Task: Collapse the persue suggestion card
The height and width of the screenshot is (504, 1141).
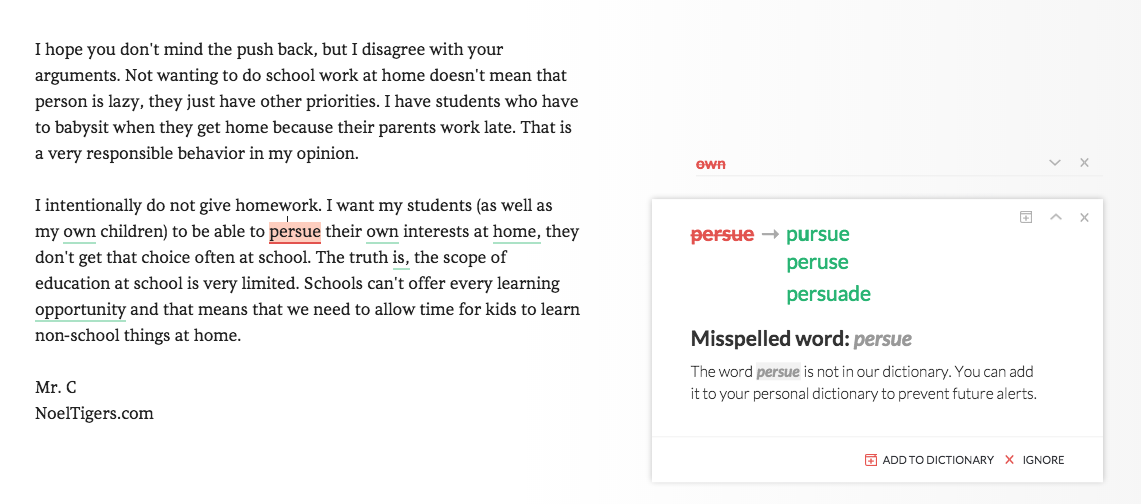Action: click(x=1055, y=217)
